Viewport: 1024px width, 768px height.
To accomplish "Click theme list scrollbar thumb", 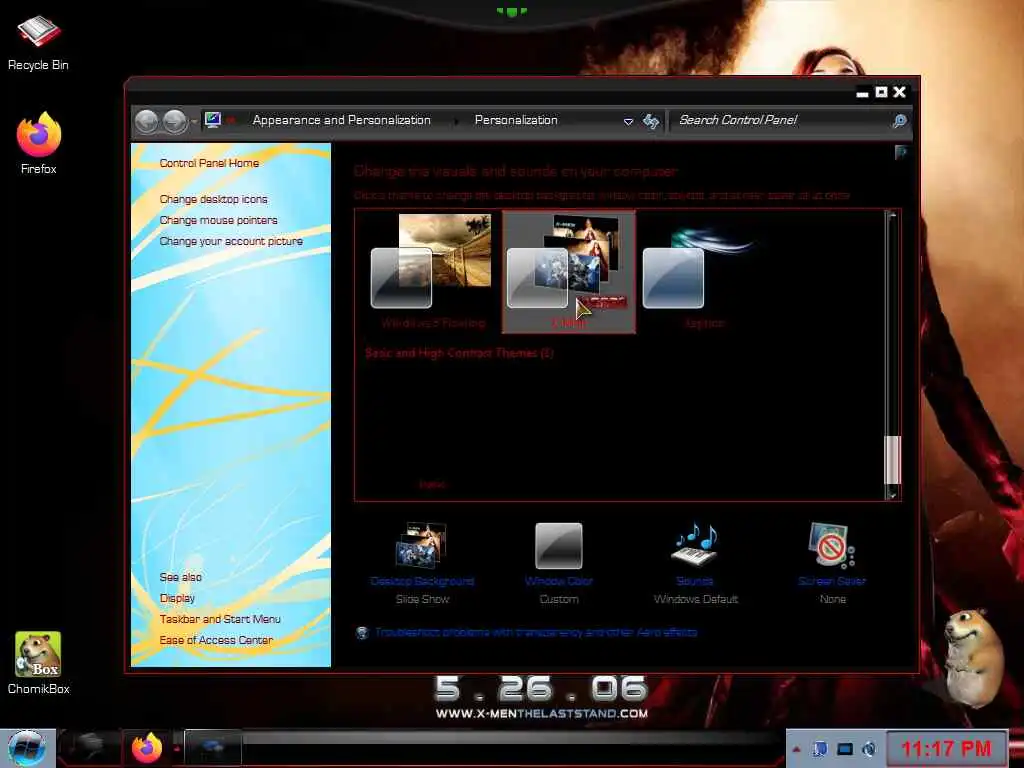I will (892, 460).
